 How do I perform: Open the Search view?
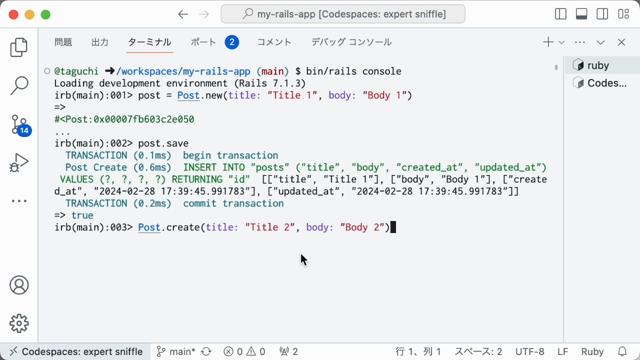click(19, 86)
